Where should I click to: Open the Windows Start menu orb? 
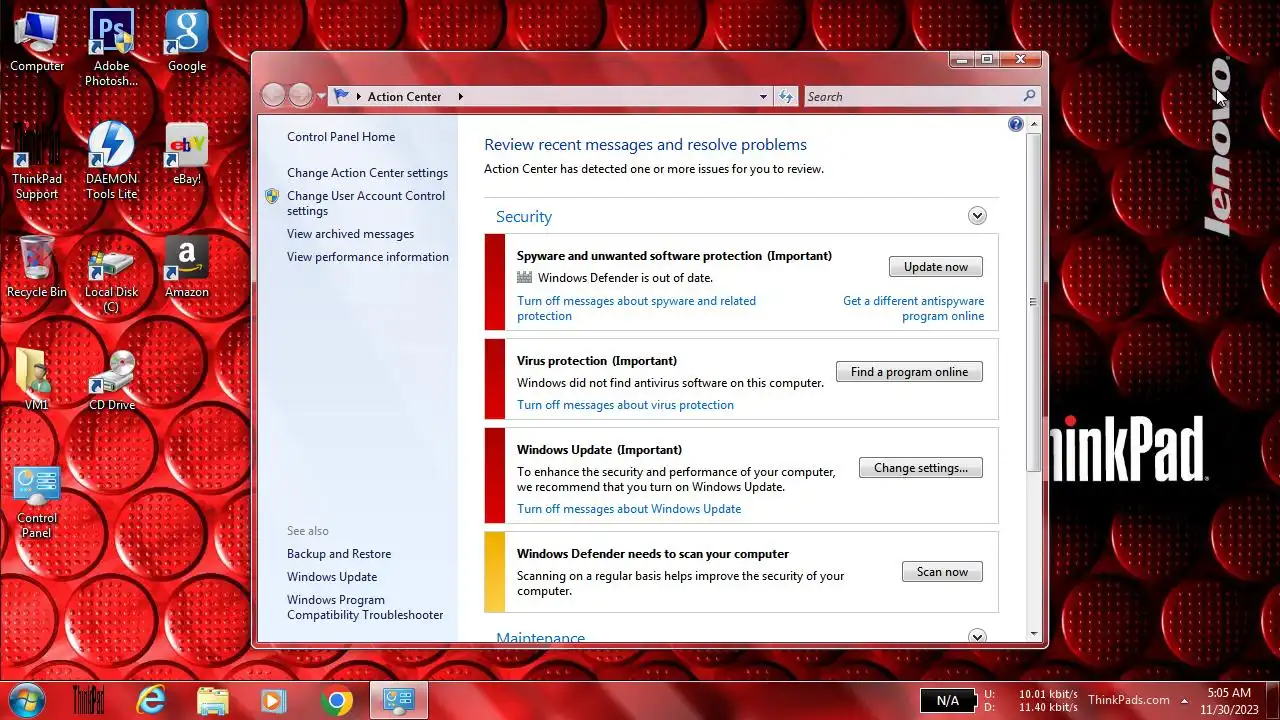click(x=26, y=700)
